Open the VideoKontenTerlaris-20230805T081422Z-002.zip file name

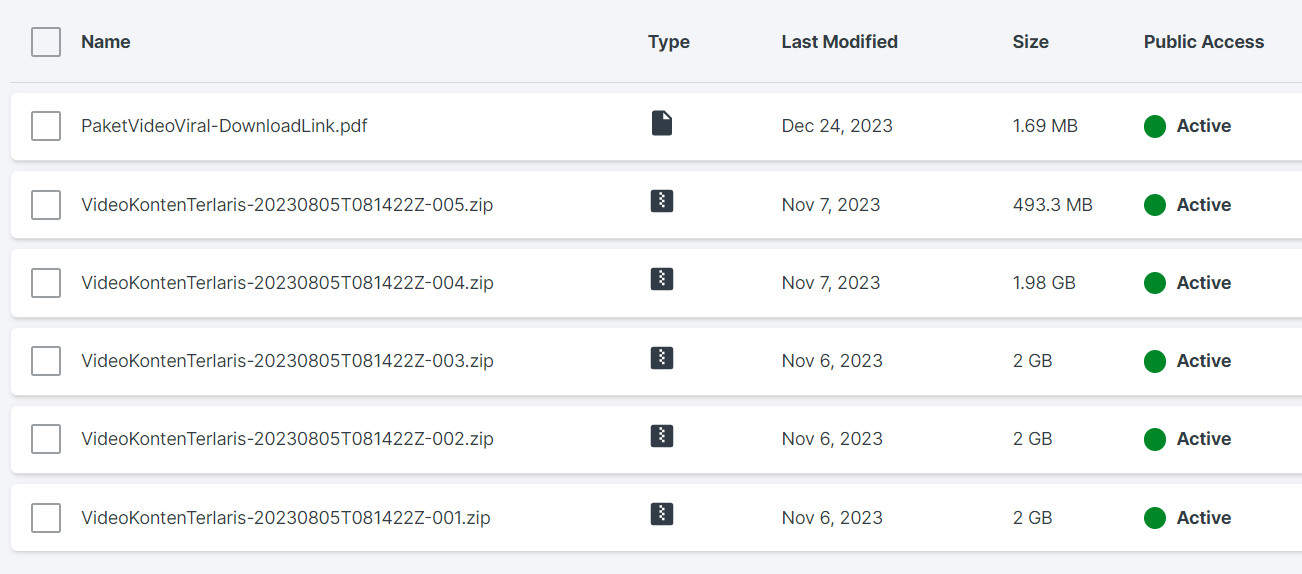pos(287,439)
